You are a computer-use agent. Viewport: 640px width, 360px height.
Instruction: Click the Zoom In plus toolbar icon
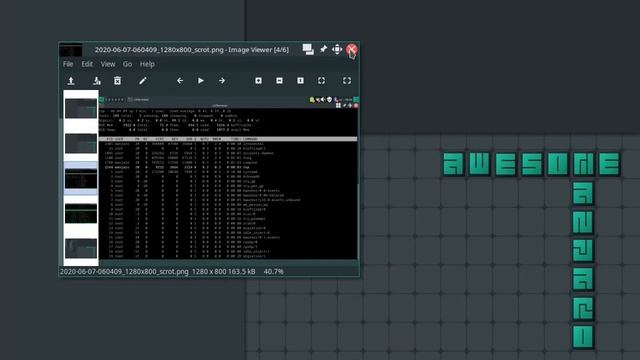point(258,81)
